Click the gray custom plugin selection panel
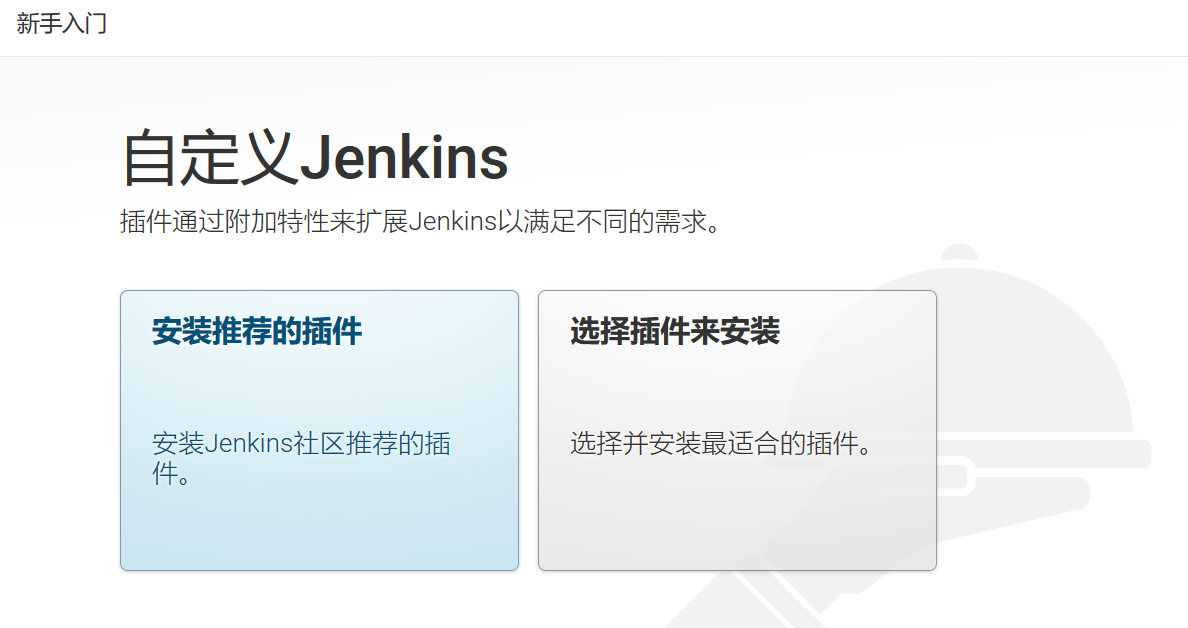 737,430
